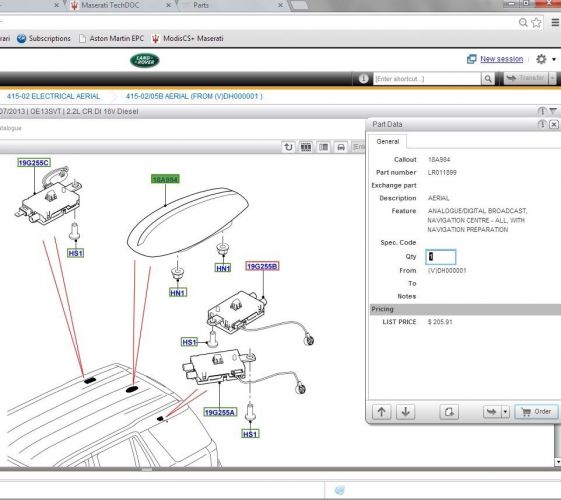
Task: Click the New session link
Action: (502, 59)
